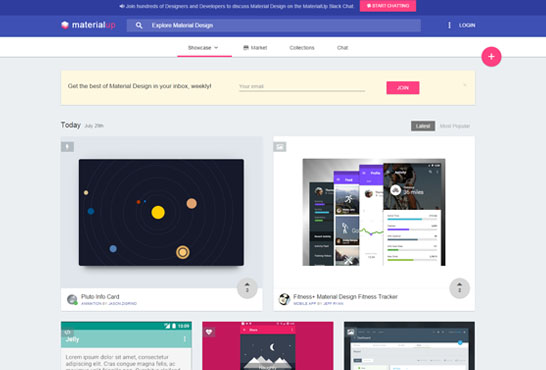Open the three-dot menu beside Login

(x=449, y=25)
